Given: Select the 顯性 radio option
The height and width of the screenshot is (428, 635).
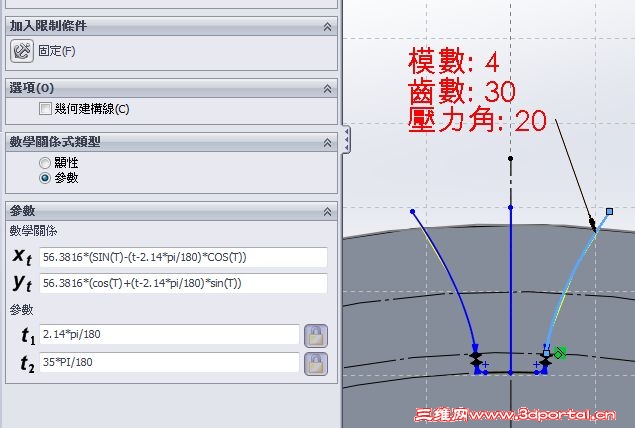Looking at the screenshot, I should (45, 163).
